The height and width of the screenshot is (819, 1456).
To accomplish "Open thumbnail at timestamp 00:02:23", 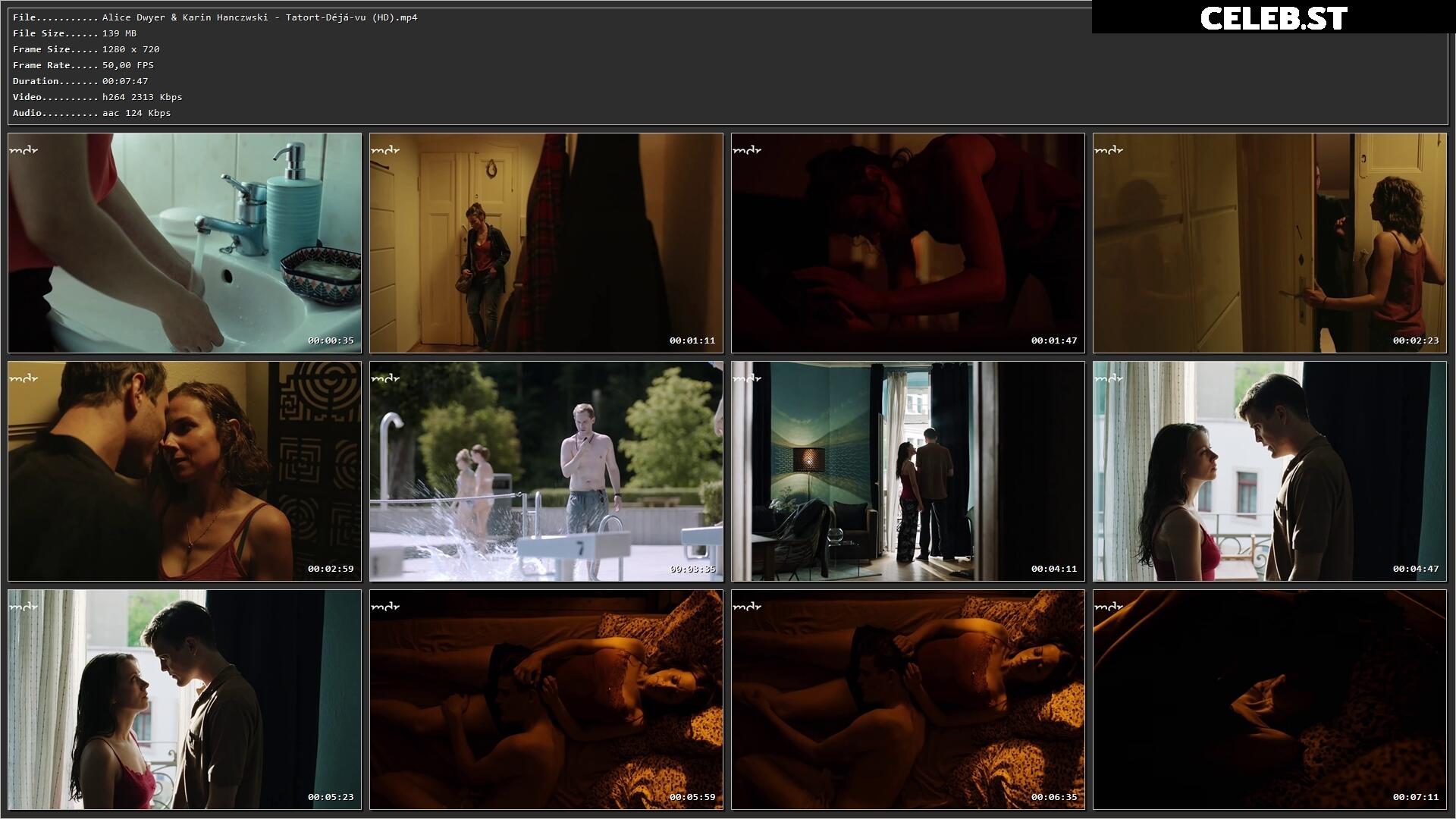I will tap(1269, 243).
